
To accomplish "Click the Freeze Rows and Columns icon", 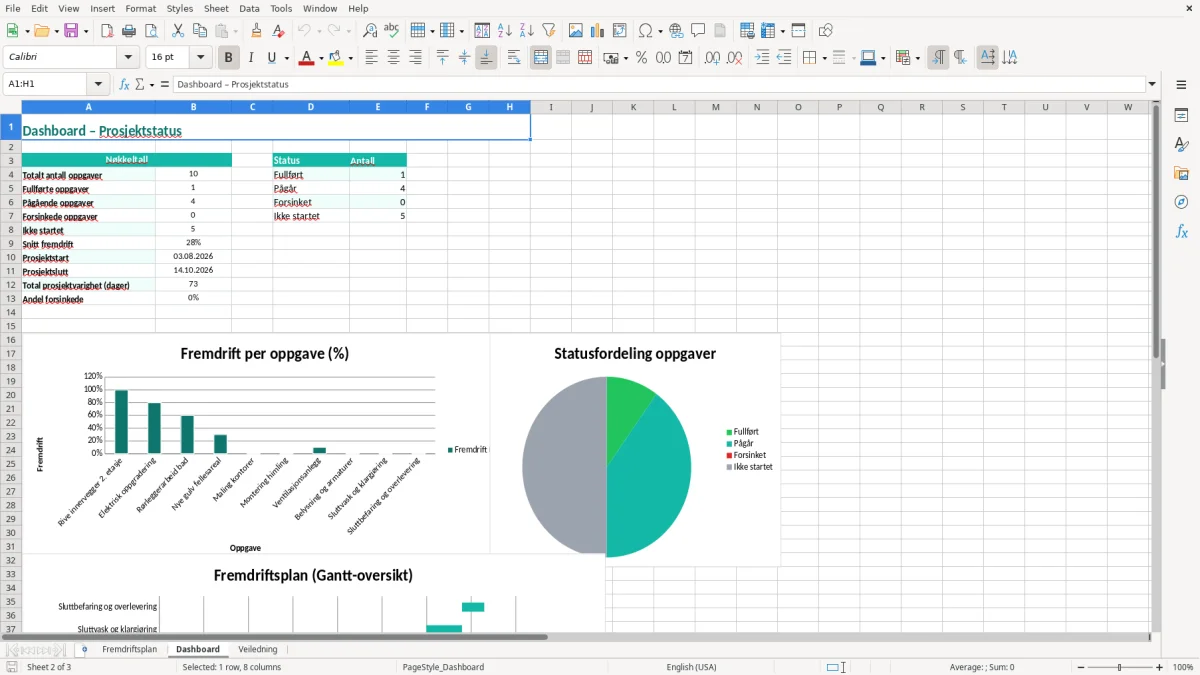I will (768, 31).
